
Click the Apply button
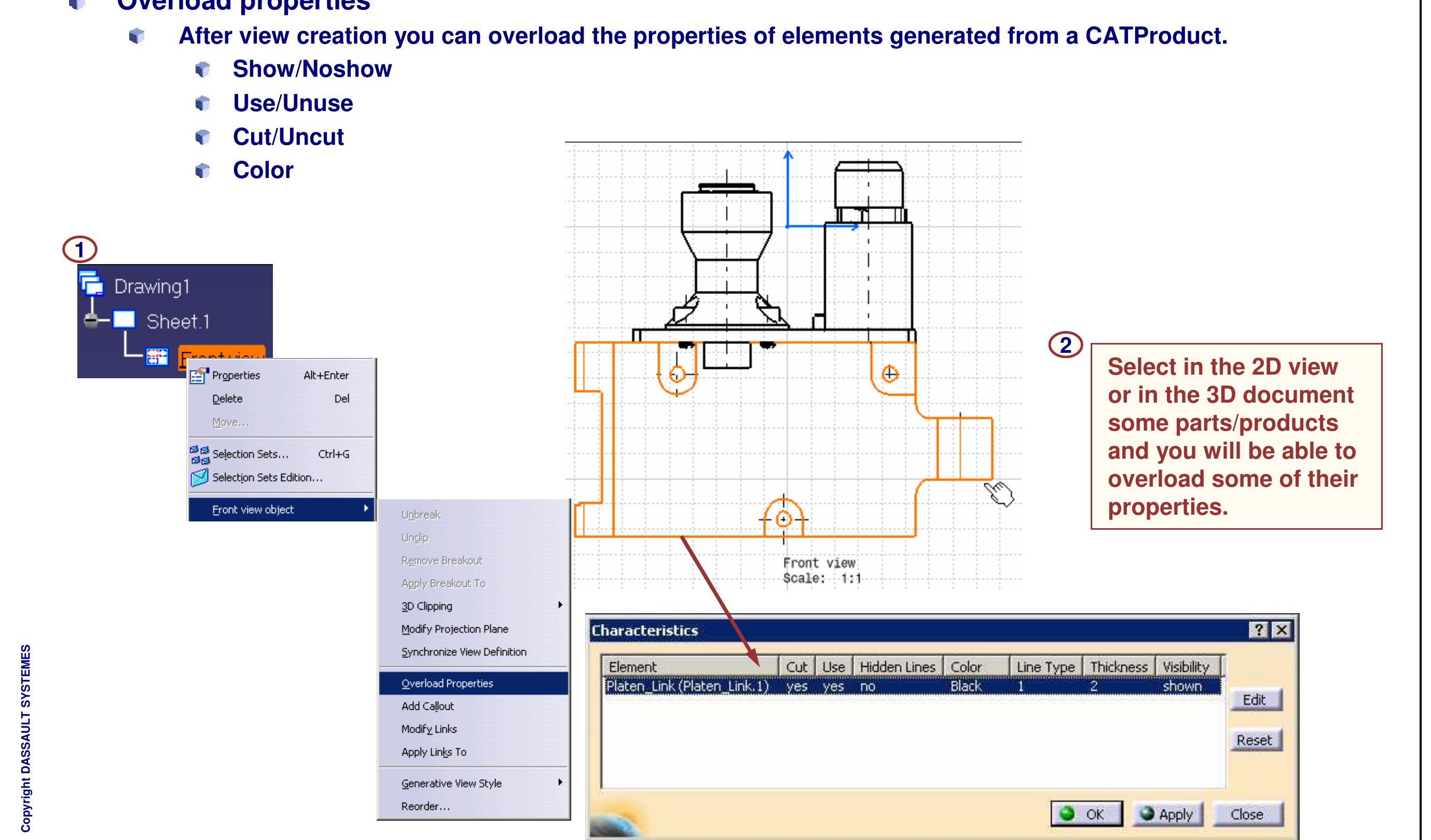[x=1168, y=814]
